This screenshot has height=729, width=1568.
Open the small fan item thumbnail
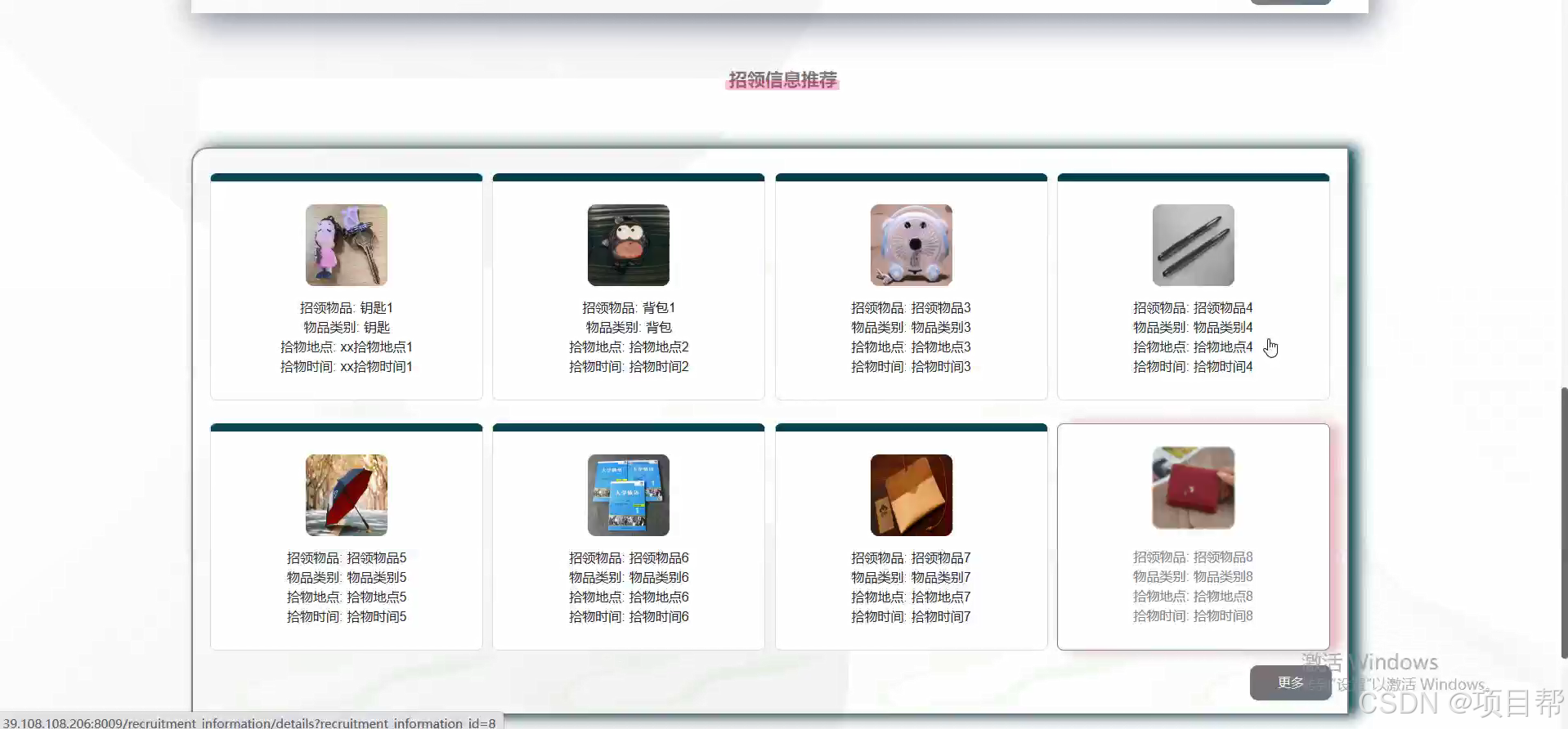click(x=912, y=245)
